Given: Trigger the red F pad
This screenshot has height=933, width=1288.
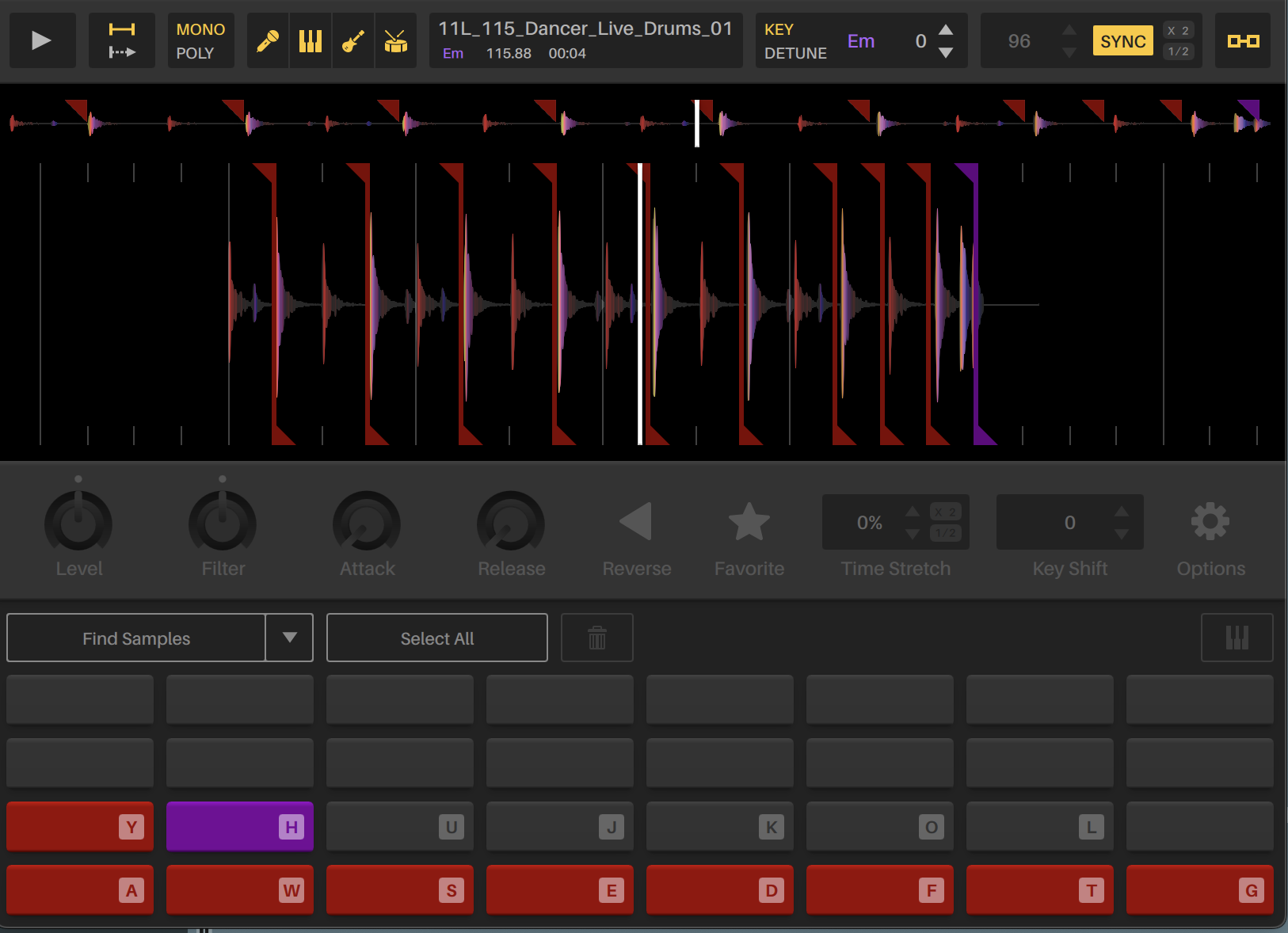Looking at the screenshot, I should [880, 890].
